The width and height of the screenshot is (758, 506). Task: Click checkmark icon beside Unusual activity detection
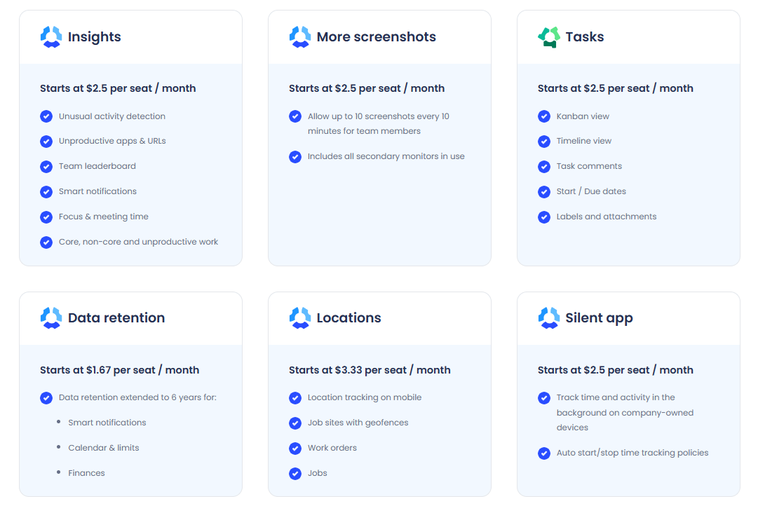[x=46, y=116]
